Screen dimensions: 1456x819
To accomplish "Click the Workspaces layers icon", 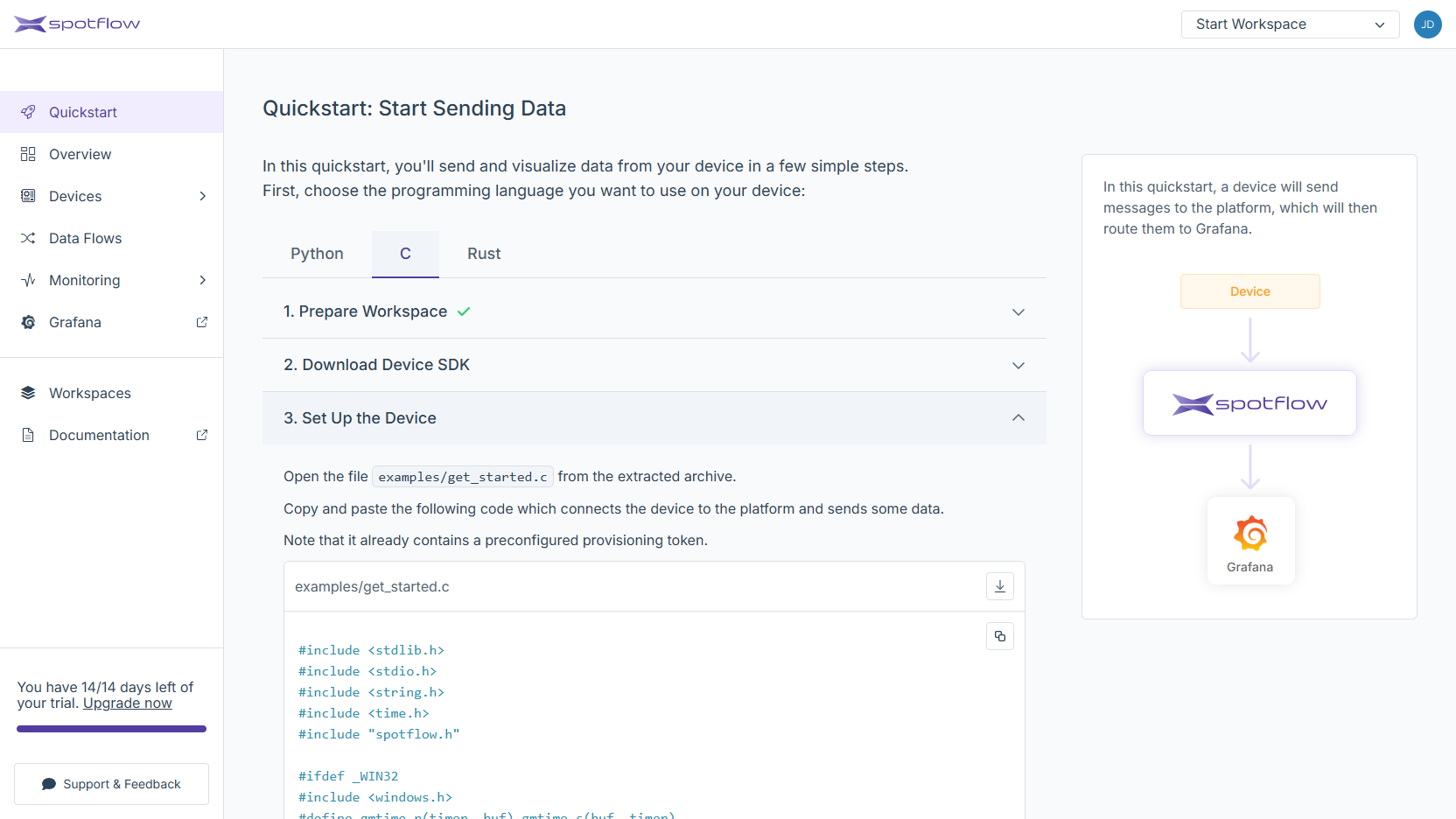I will pyautogui.click(x=28, y=393).
